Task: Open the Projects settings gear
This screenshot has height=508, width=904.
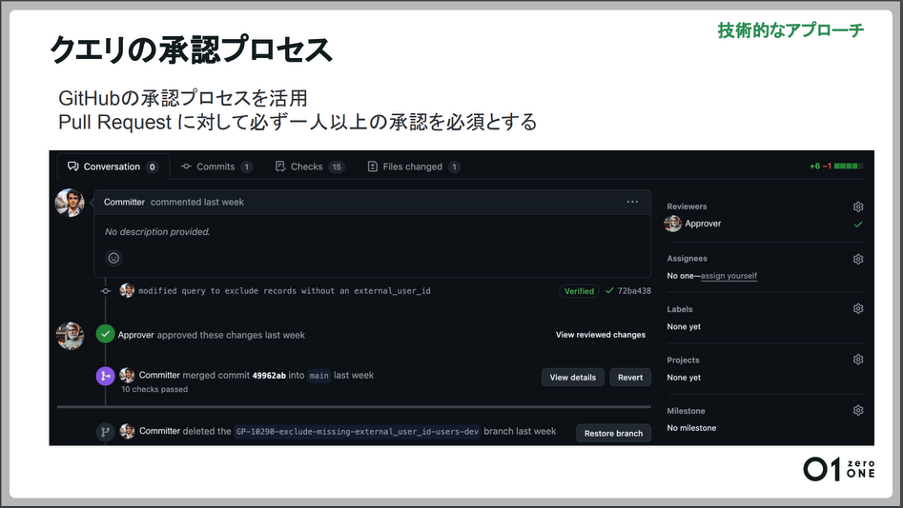Action: click(x=857, y=360)
